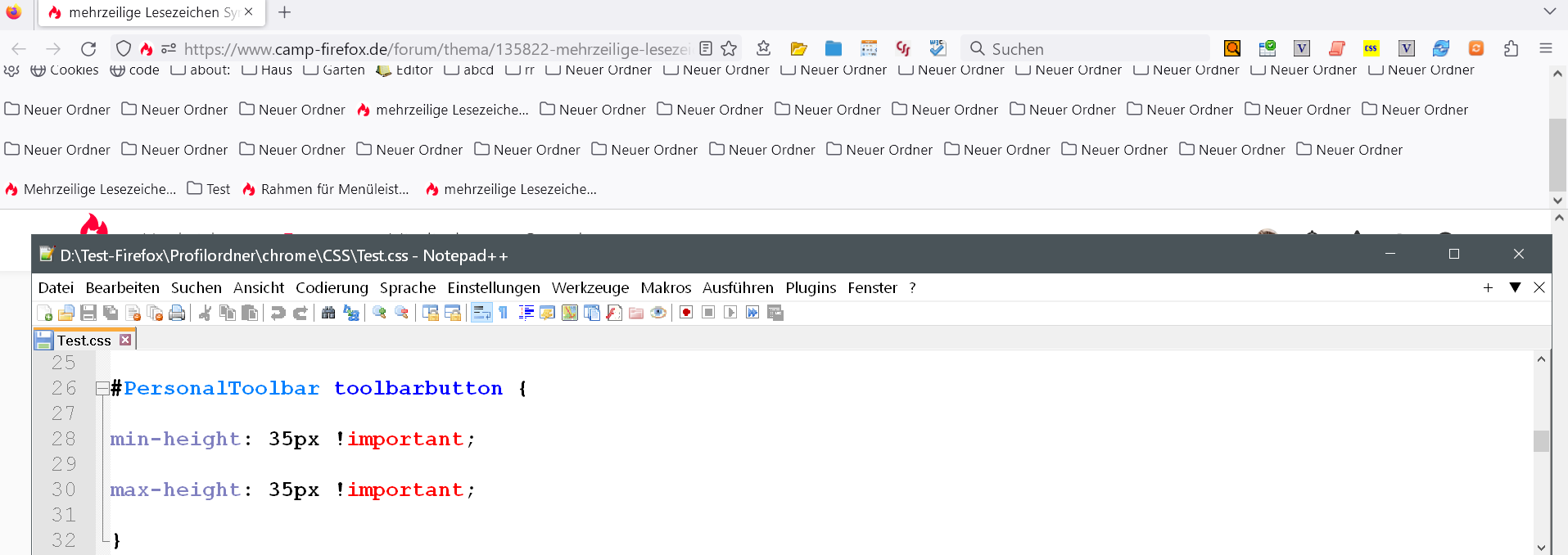Bookmark this page with the star icon
The height and width of the screenshot is (555, 1568).
729,48
